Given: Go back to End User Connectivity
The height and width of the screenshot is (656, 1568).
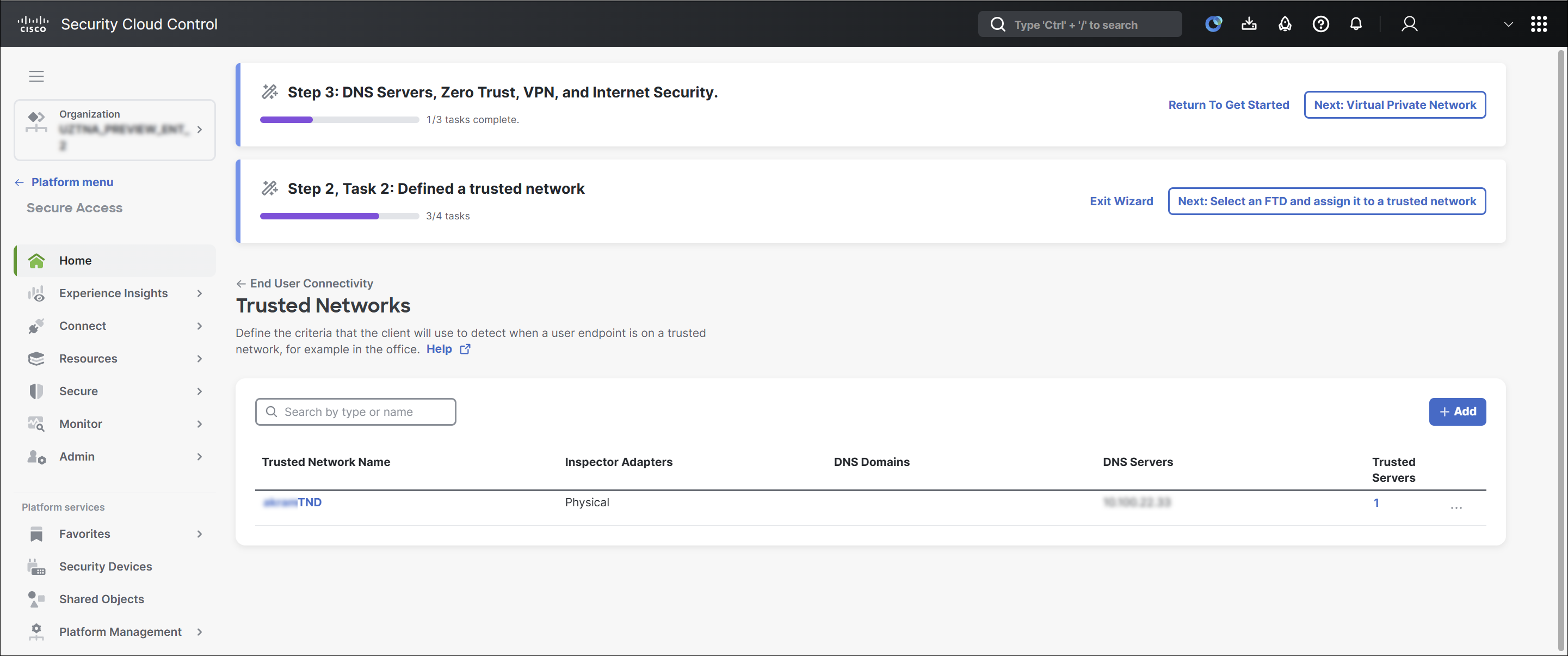Looking at the screenshot, I should click(305, 283).
